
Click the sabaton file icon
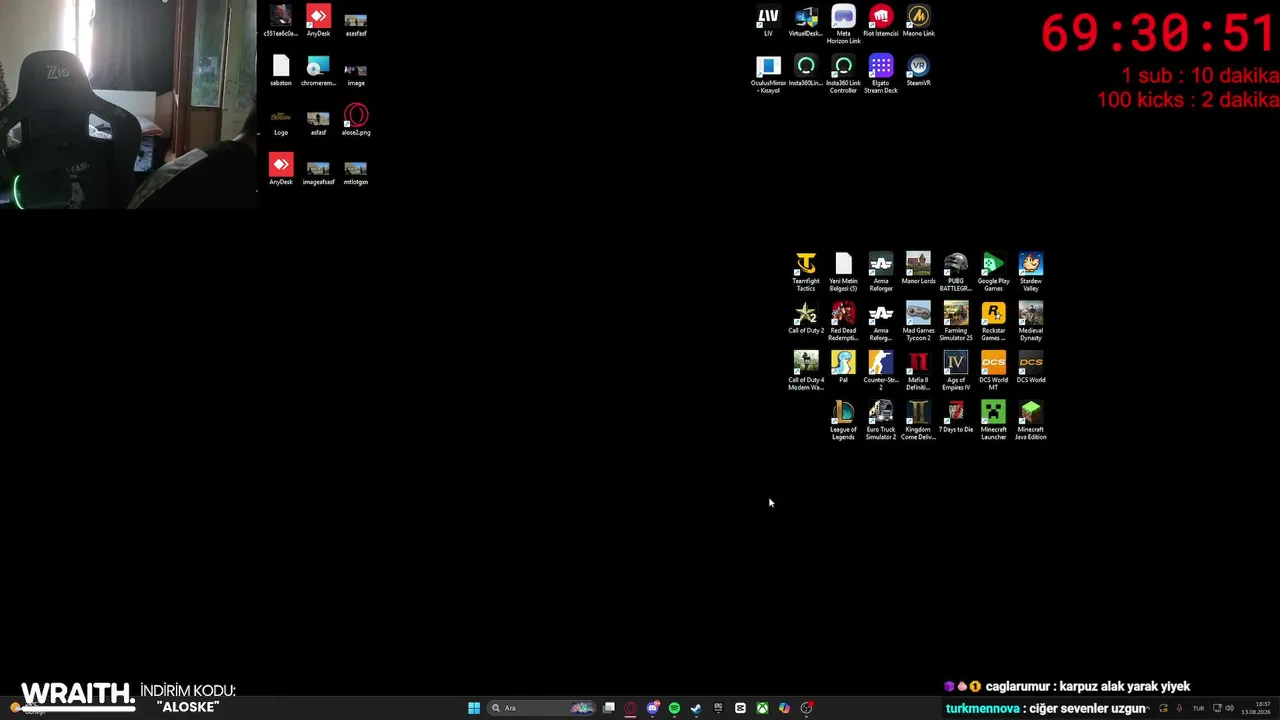tap(281, 71)
